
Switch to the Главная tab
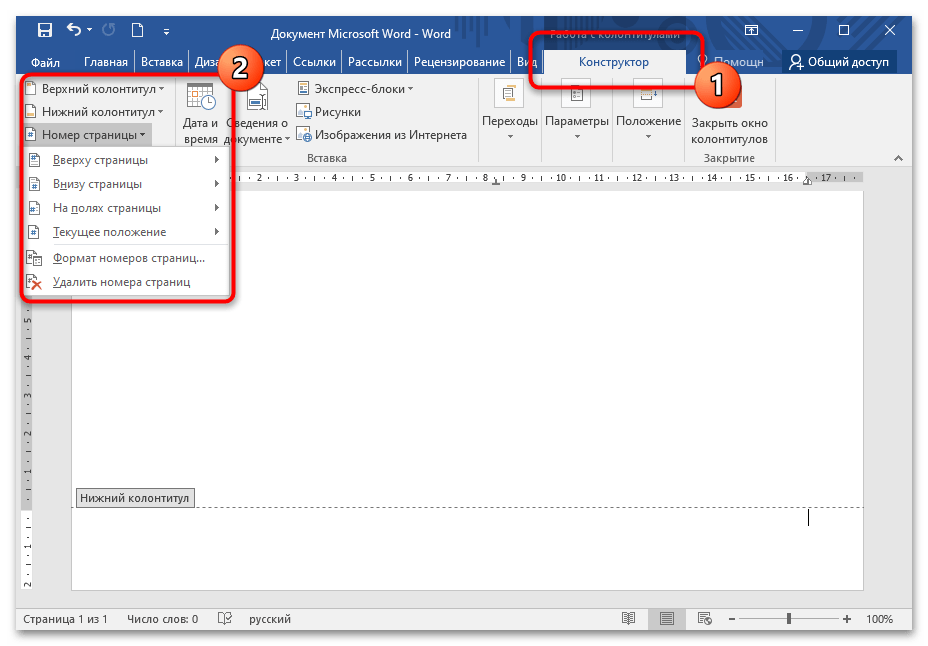click(105, 62)
